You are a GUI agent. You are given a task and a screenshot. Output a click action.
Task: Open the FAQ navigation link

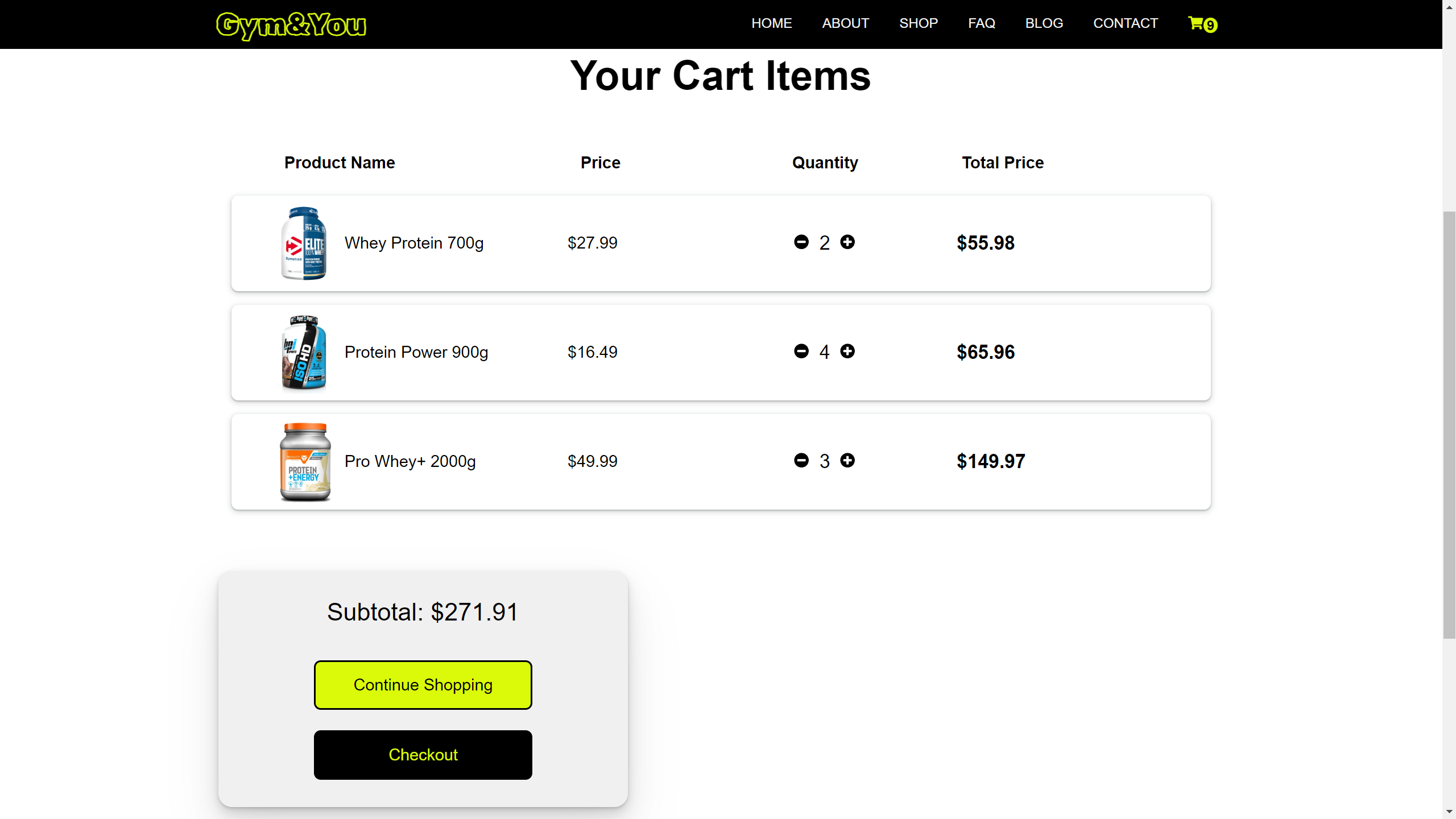(x=981, y=23)
